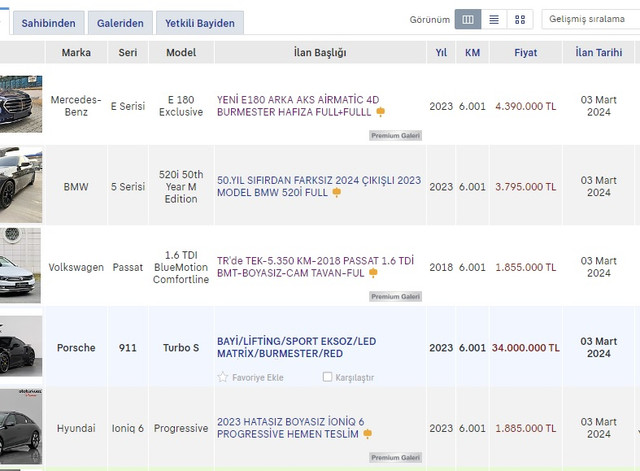Click the İlan Başlığı column header

(x=320, y=52)
